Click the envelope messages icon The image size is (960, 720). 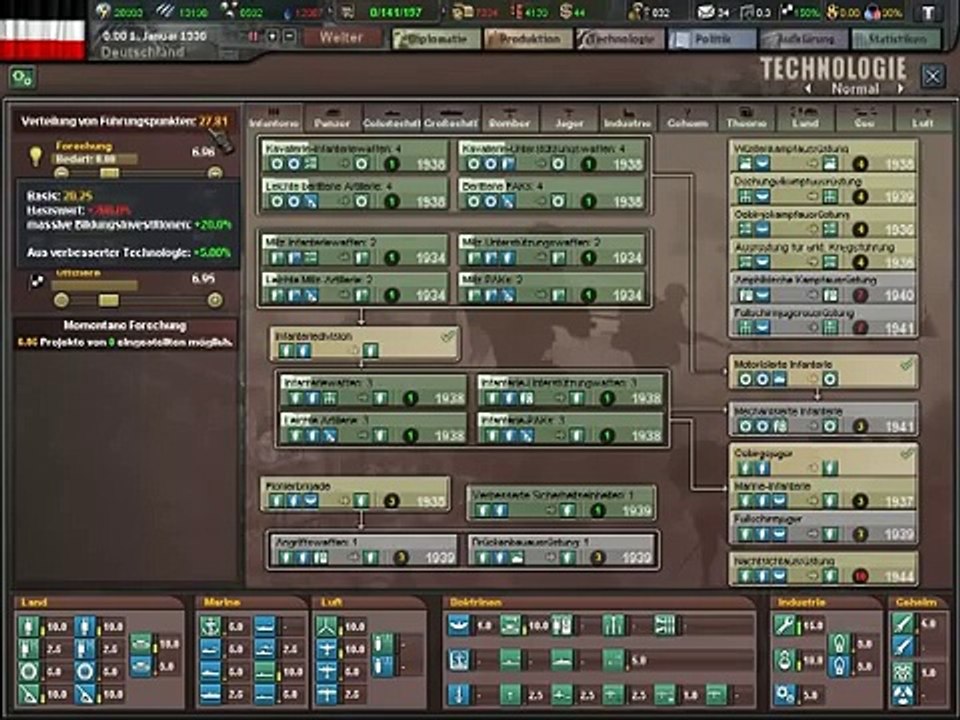pos(706,12)
